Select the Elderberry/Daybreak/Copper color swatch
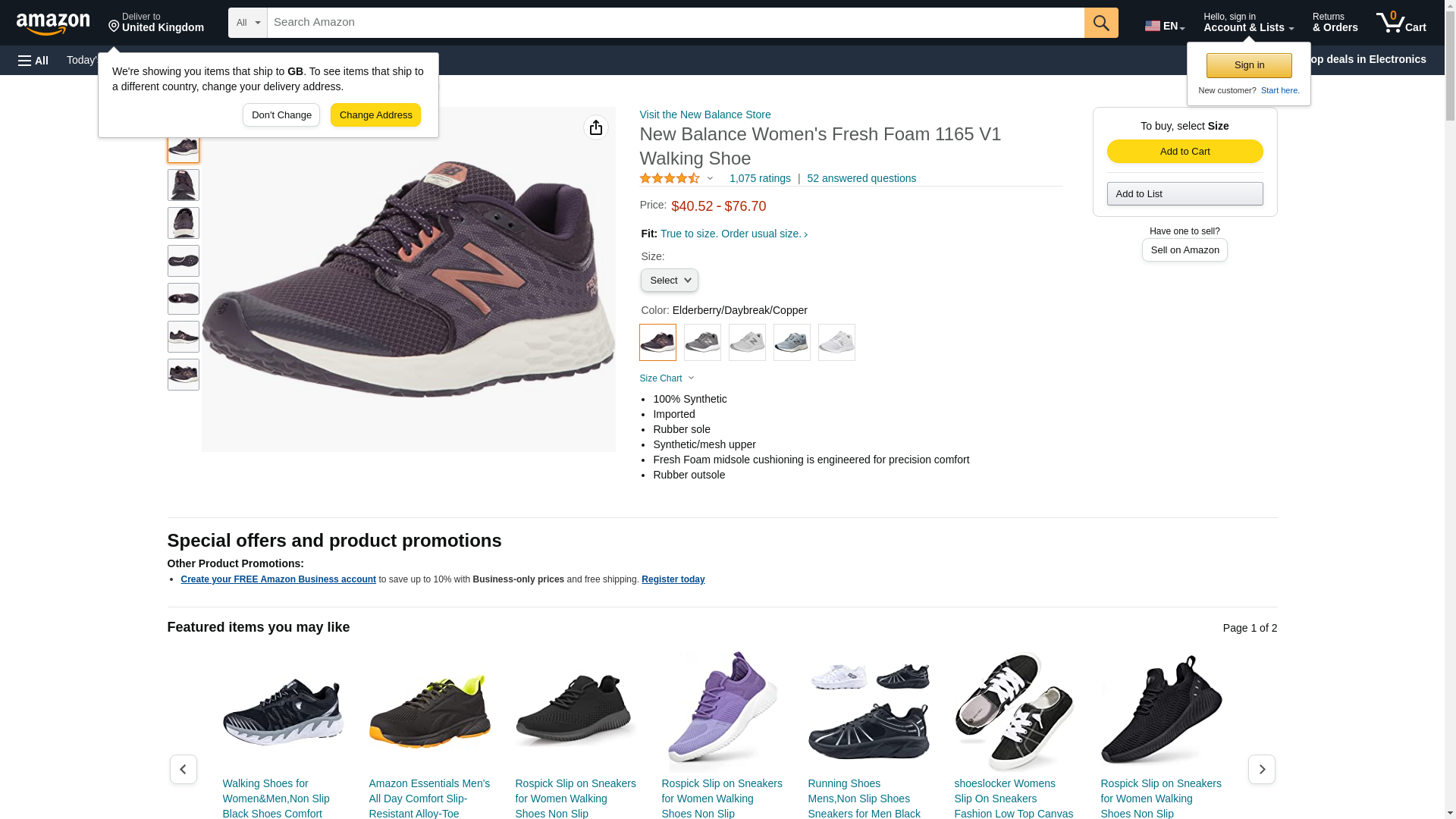This screenshot has height=819, width=1456. coord(657,343)
